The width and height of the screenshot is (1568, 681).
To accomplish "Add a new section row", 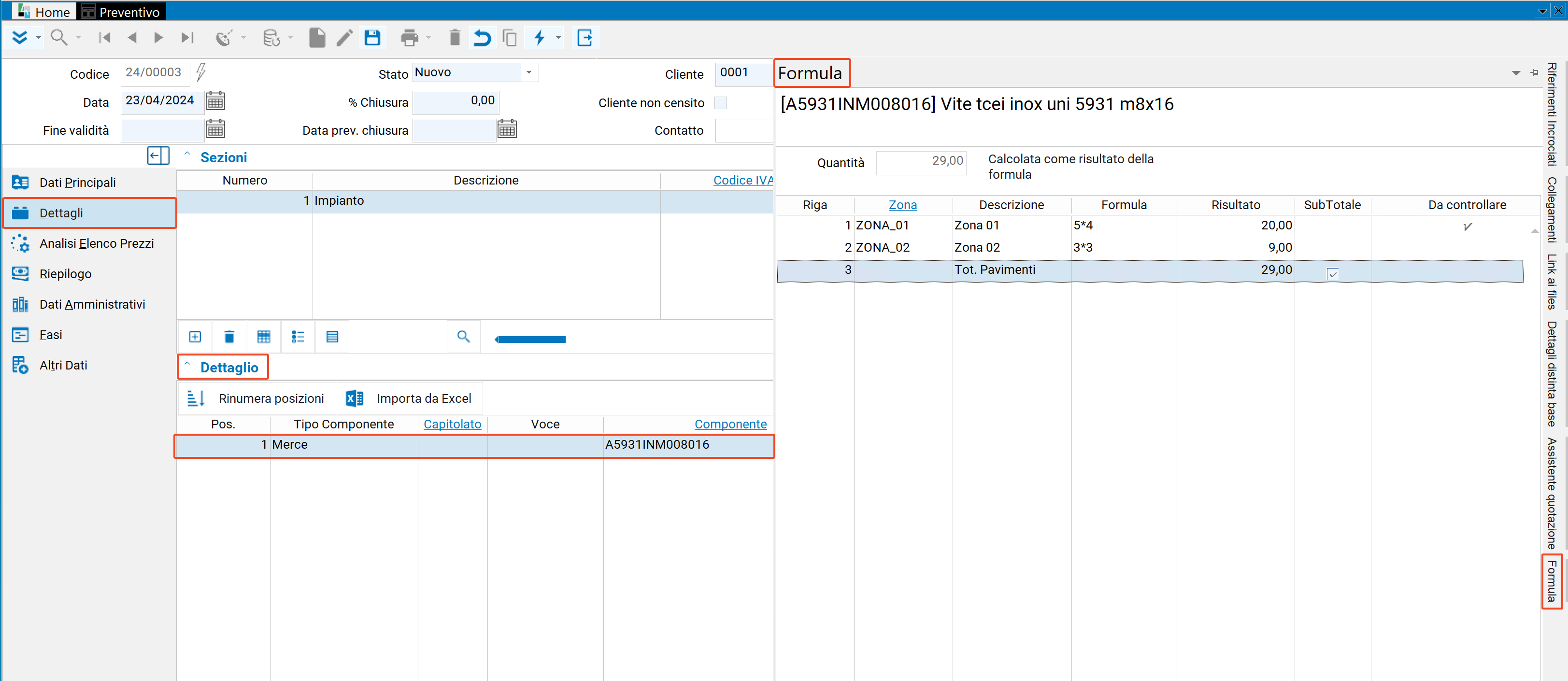I will click(195, 337).
